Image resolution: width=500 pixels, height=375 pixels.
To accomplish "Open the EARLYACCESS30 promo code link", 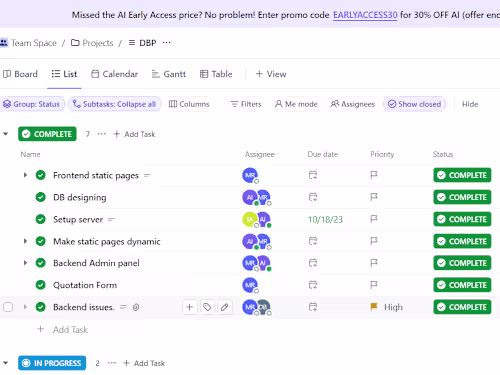I will (365, 15).
